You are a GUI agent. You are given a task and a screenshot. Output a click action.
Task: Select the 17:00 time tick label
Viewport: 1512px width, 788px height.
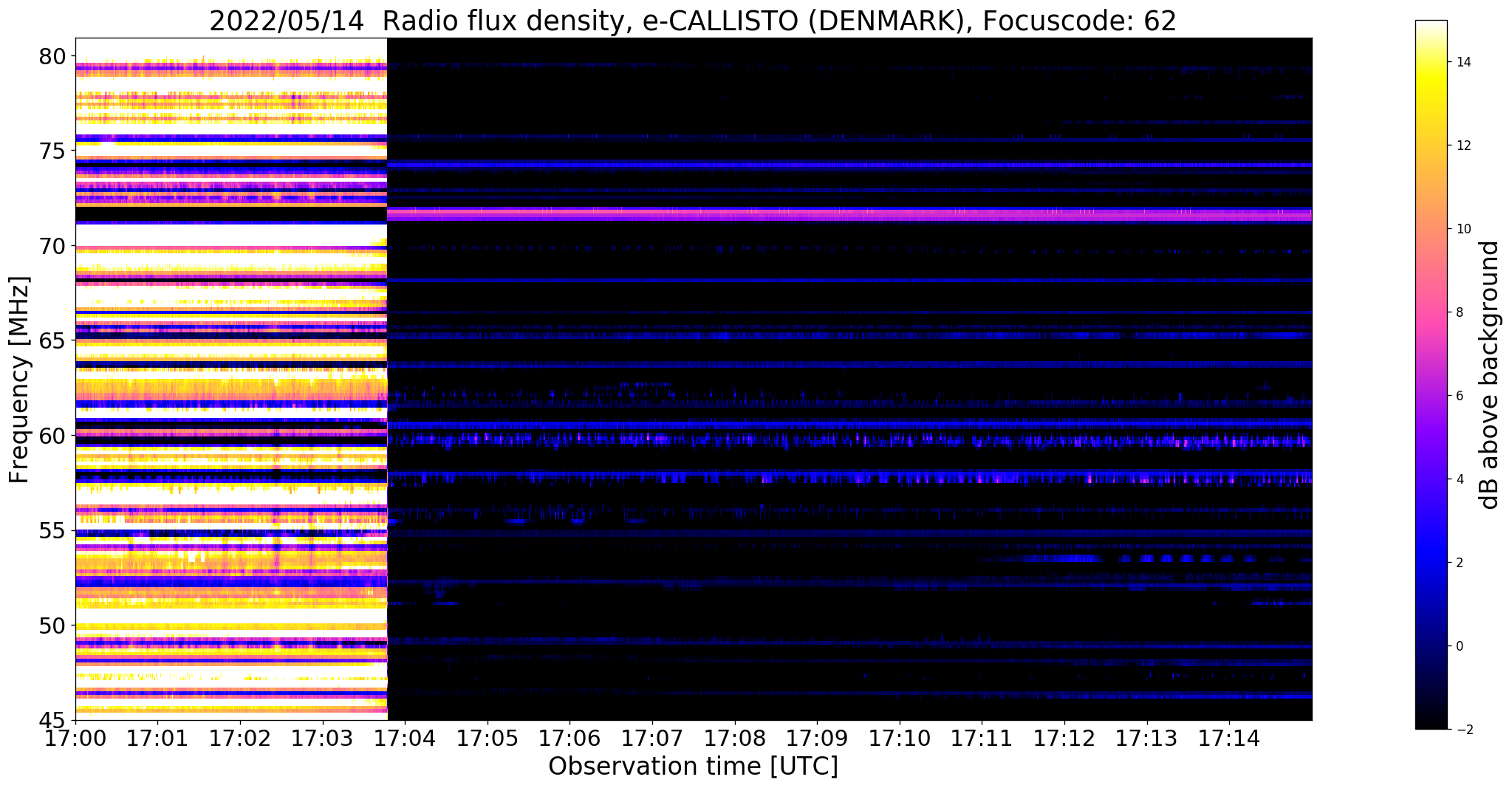click(x=75, y=738)
